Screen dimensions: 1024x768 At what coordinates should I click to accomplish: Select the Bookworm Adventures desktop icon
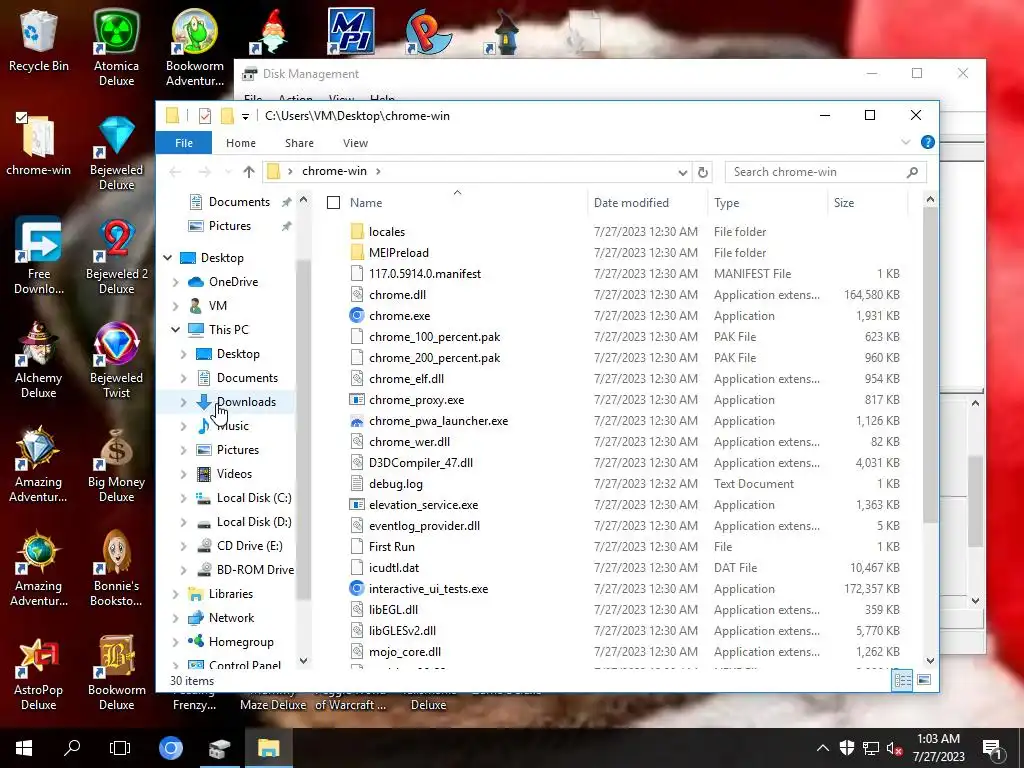[195, 47]
